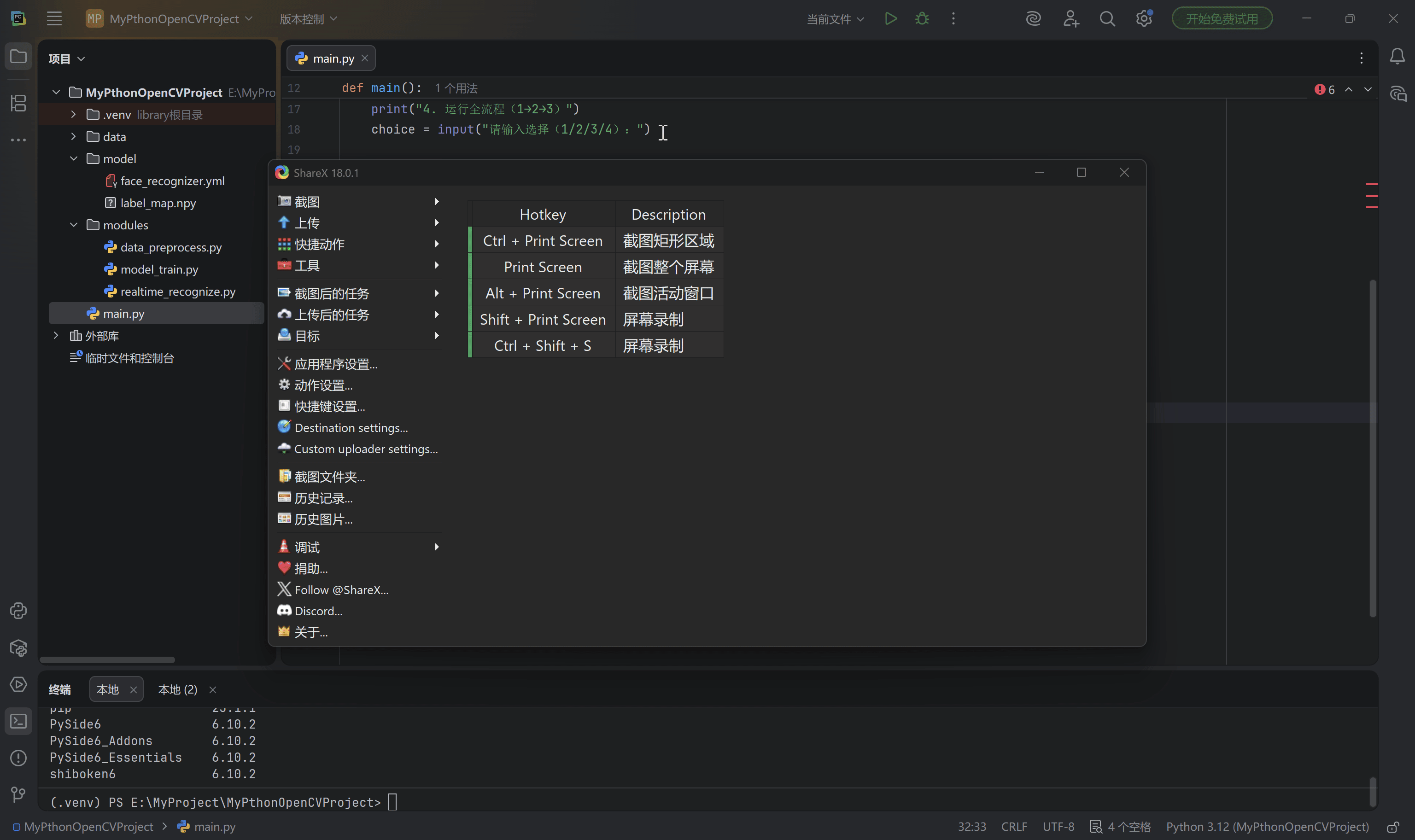This screenshot has height=840, width=1415.
Task: Open the Problems tool window icon
Action: tap(19, 758)
